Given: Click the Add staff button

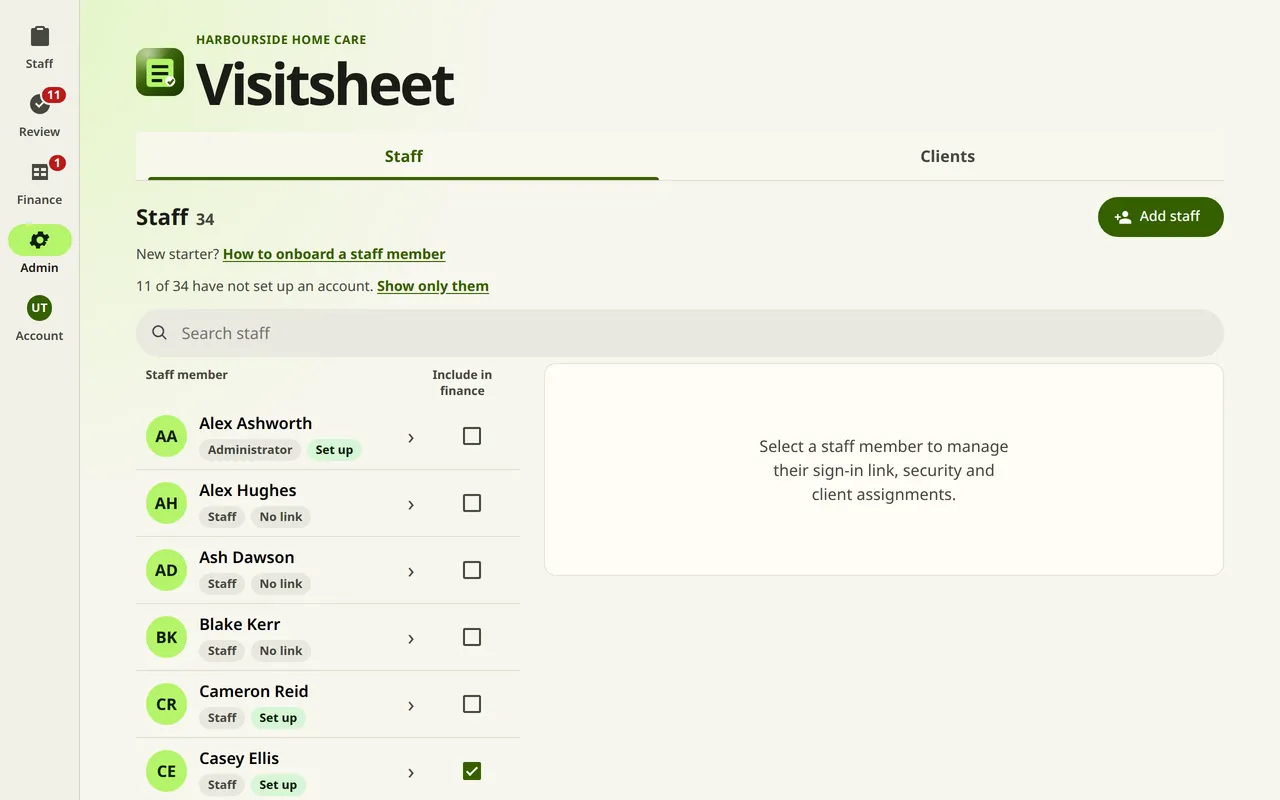Looking at the screenshot, I should [x=1160, y=216].
